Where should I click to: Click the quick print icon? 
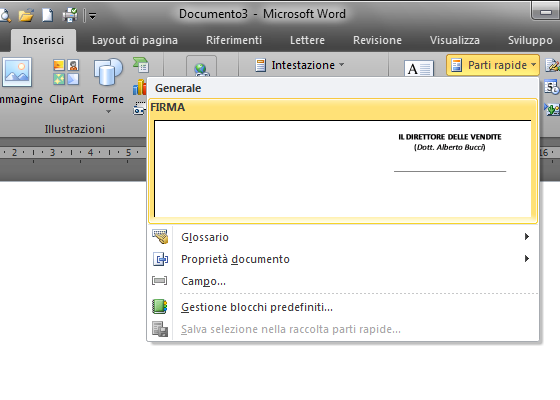[70, 15]
